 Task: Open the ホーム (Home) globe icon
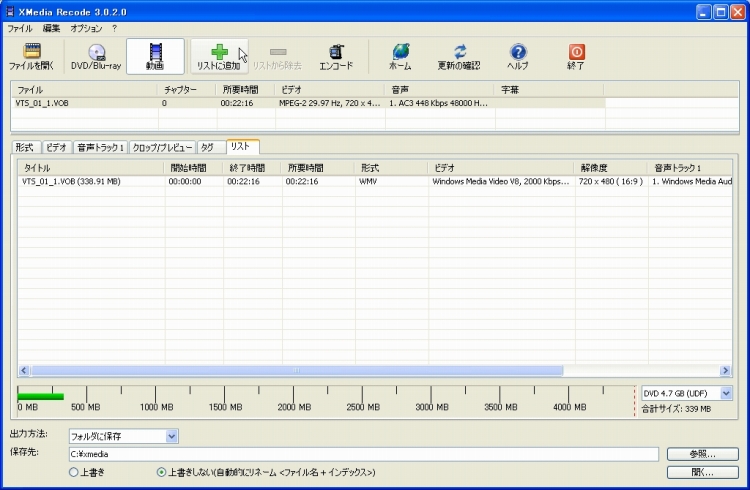[x=400, y=56]
